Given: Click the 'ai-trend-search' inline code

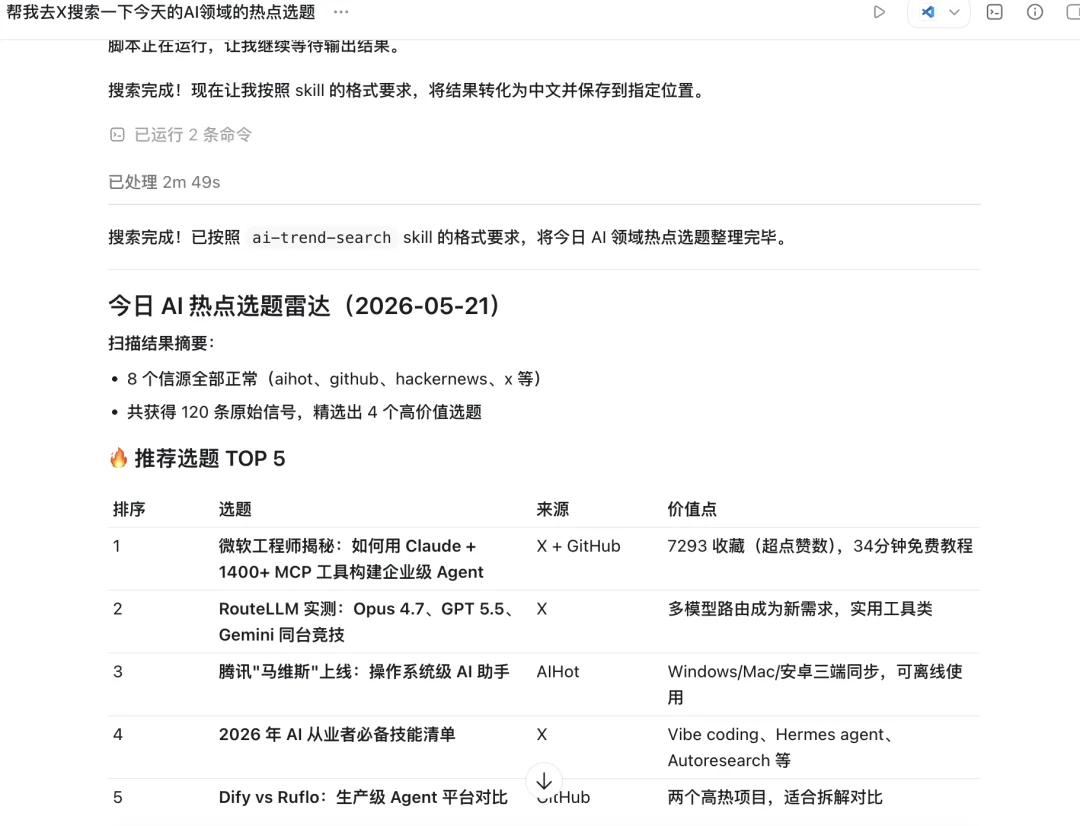Looking at the screenshot, I should tap(321, 238).
